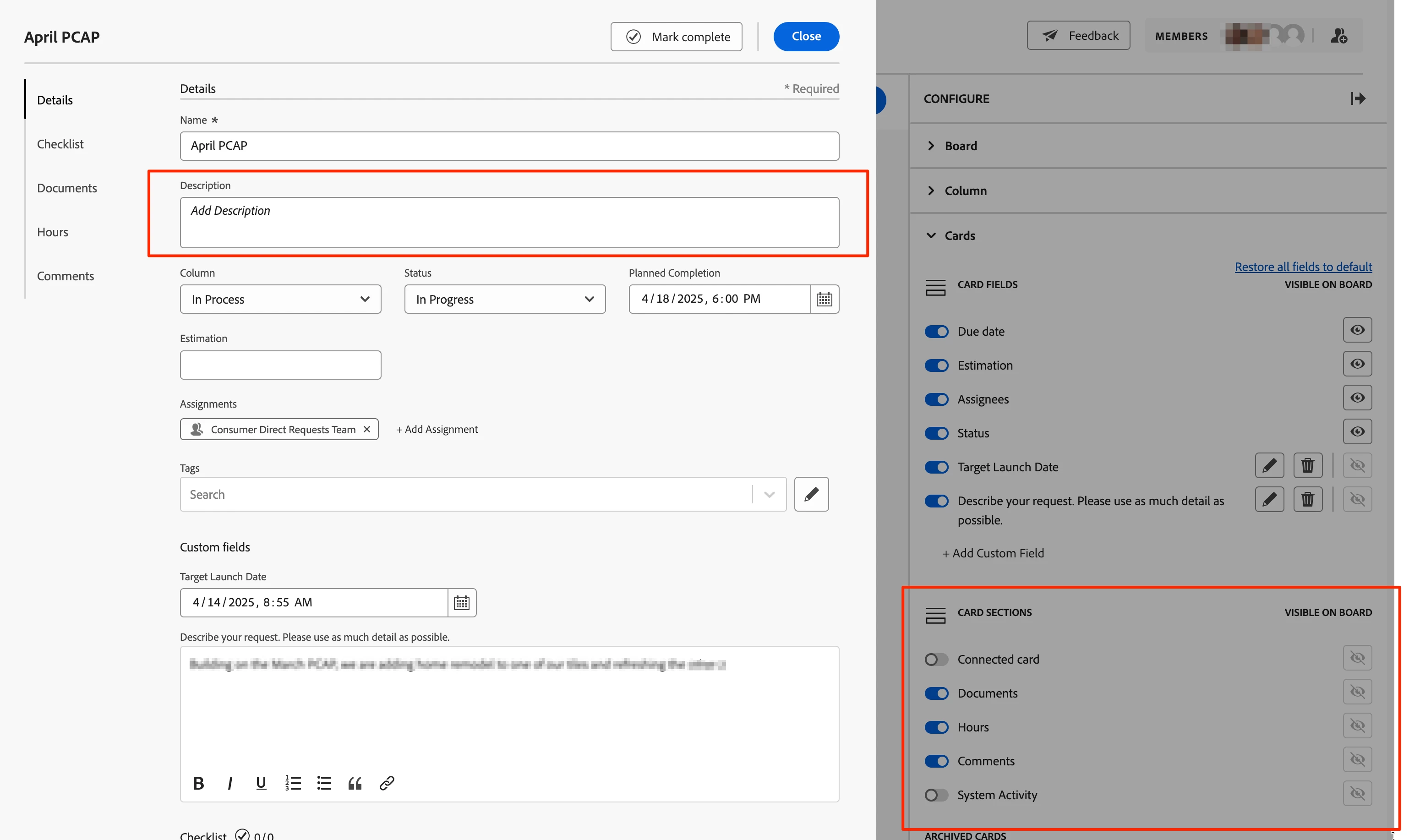
Task: Open the Comments tab
Action: click(x=65, y=276)
